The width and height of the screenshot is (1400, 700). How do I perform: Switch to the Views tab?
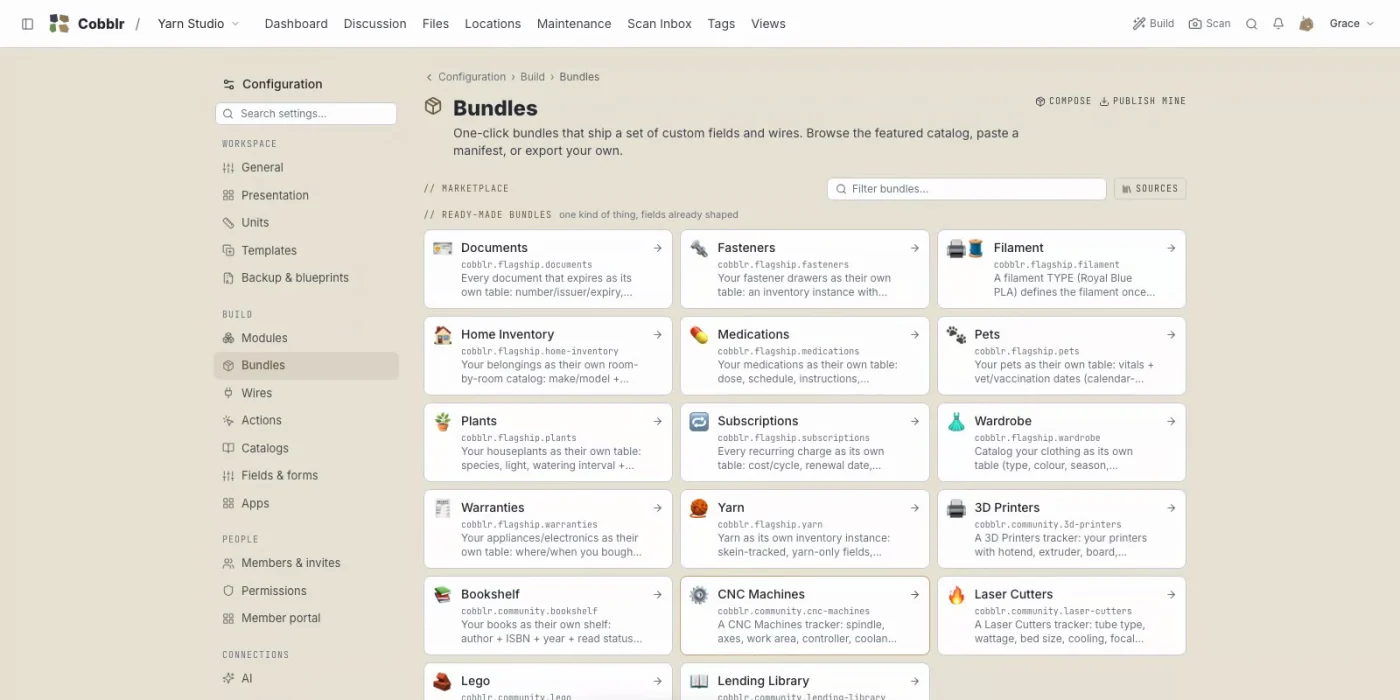click(768, 24)
